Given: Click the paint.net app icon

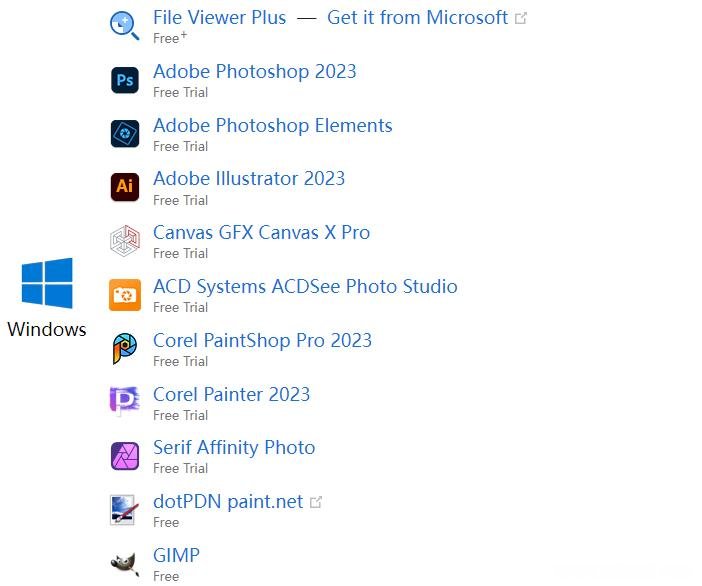Looking at the screenshot, I should (x=123, y=509).
